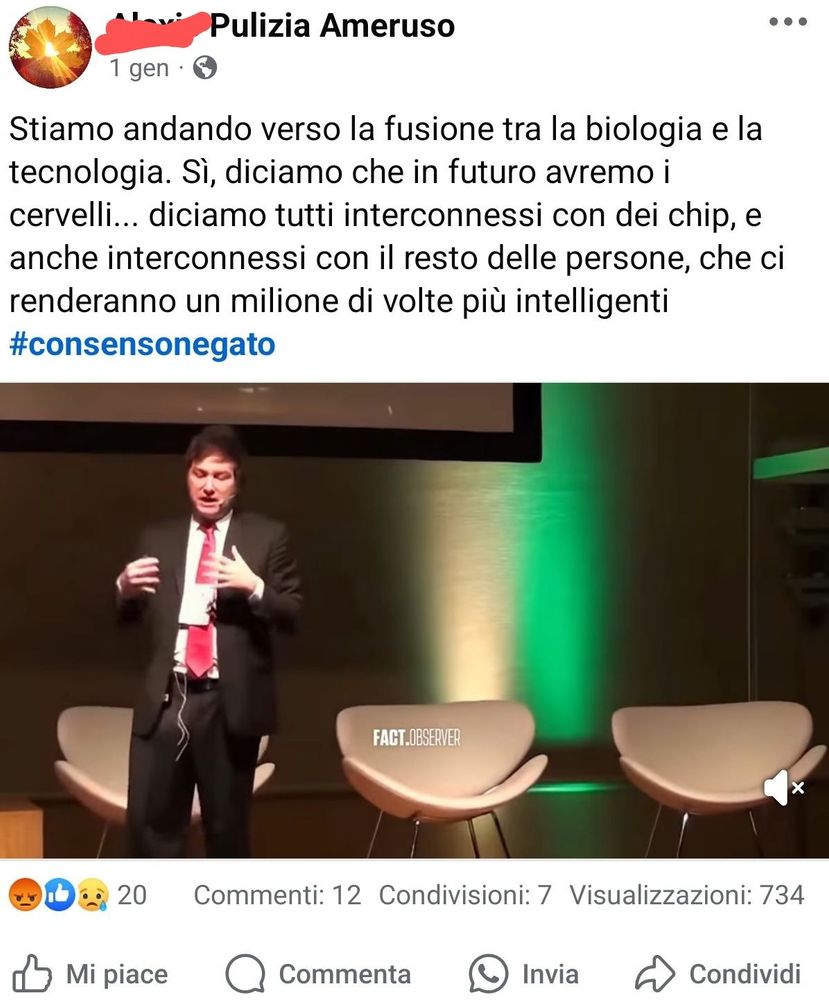The image size is (829, 1000).
Task: View the Condivisioni: 7 shares list
Action: pyautogui.click(x=465, y=895)
